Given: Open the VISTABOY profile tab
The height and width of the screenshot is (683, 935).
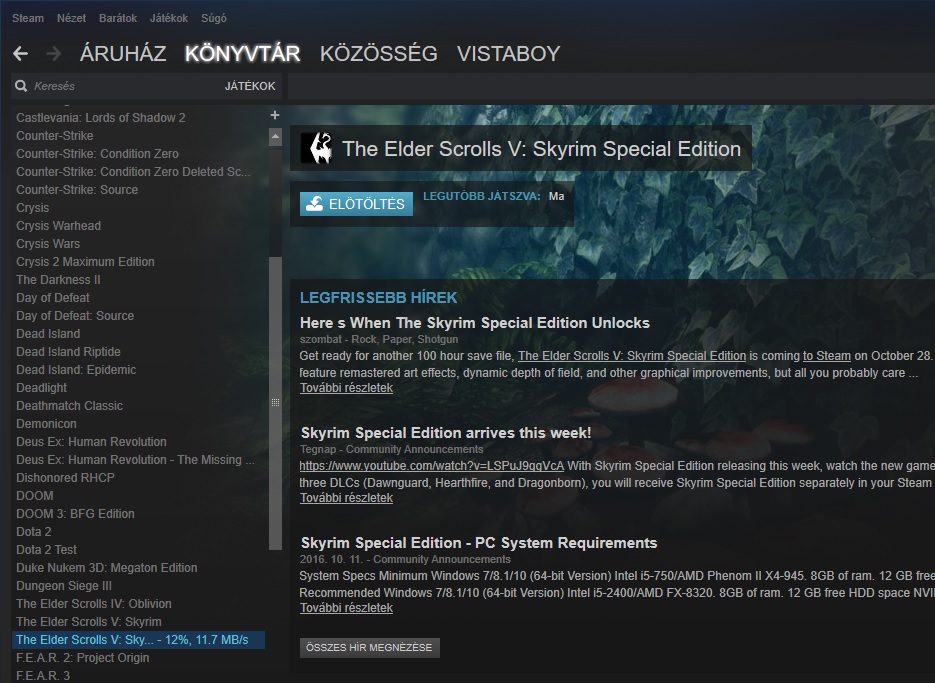Looking at the screenshot, I should (509, 54).
